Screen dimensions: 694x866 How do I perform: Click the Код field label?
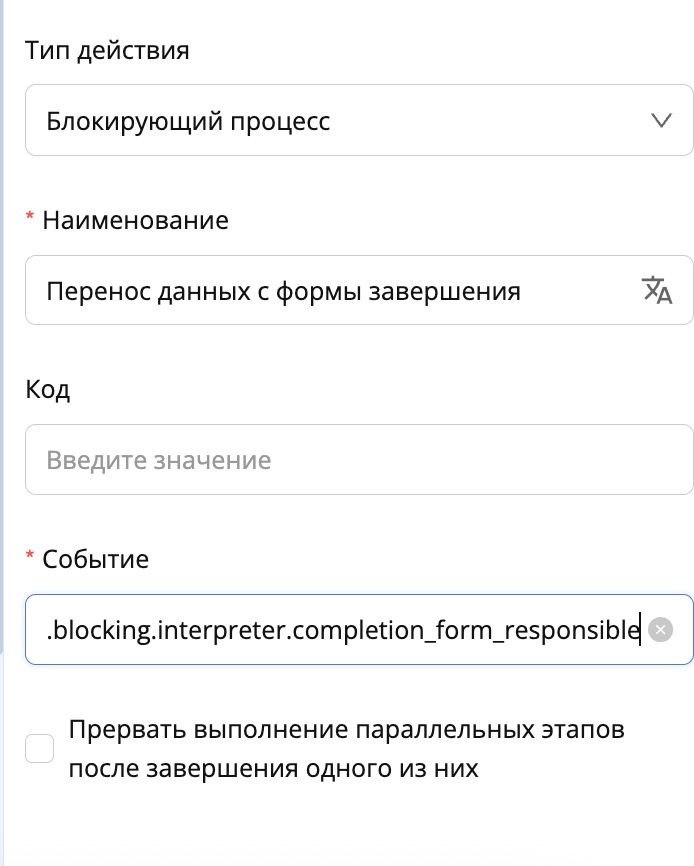click(47, 389)
